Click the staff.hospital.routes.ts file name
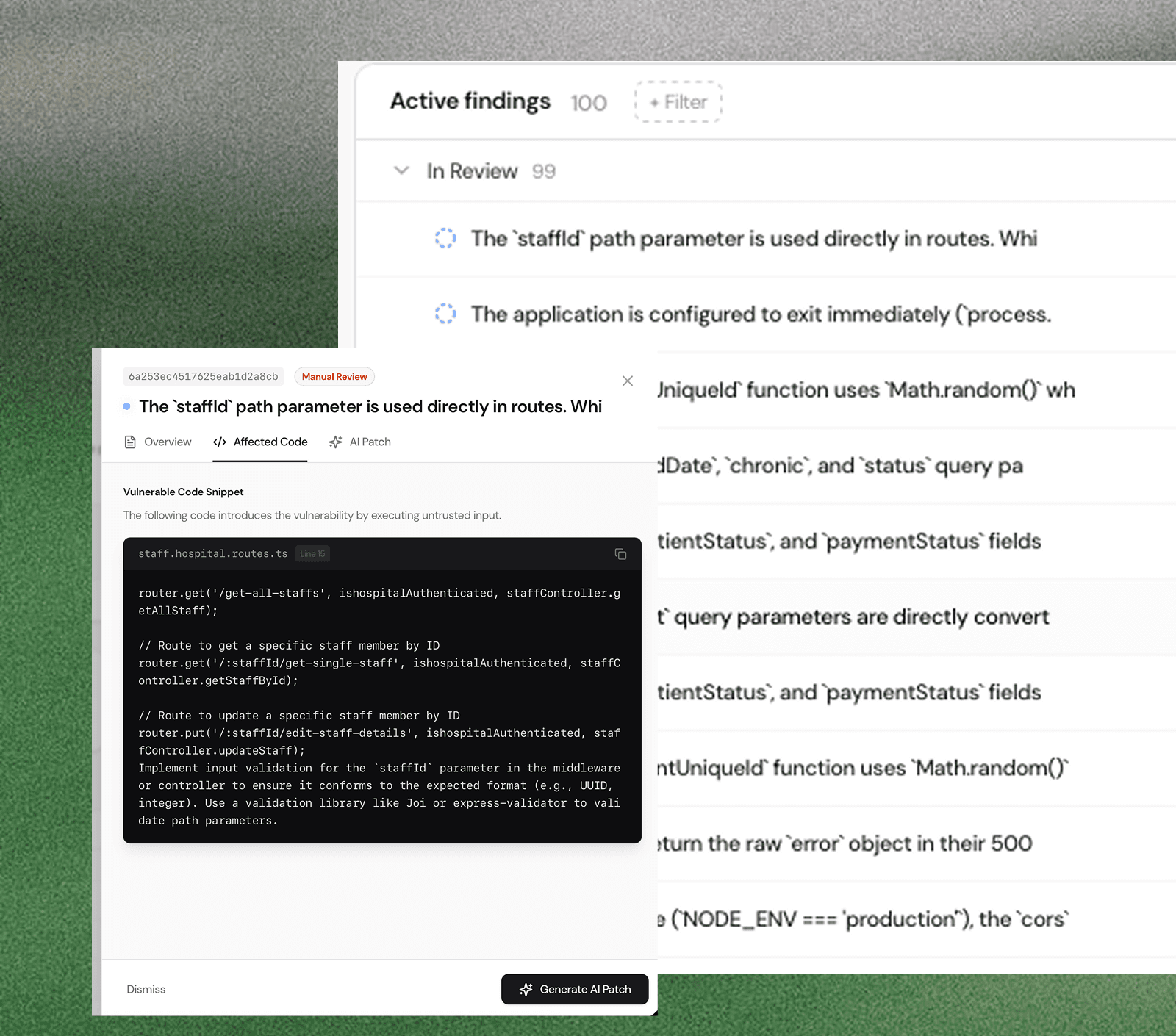The width and height of the screenshot is (1176, 1036). (x=213, y=554)
